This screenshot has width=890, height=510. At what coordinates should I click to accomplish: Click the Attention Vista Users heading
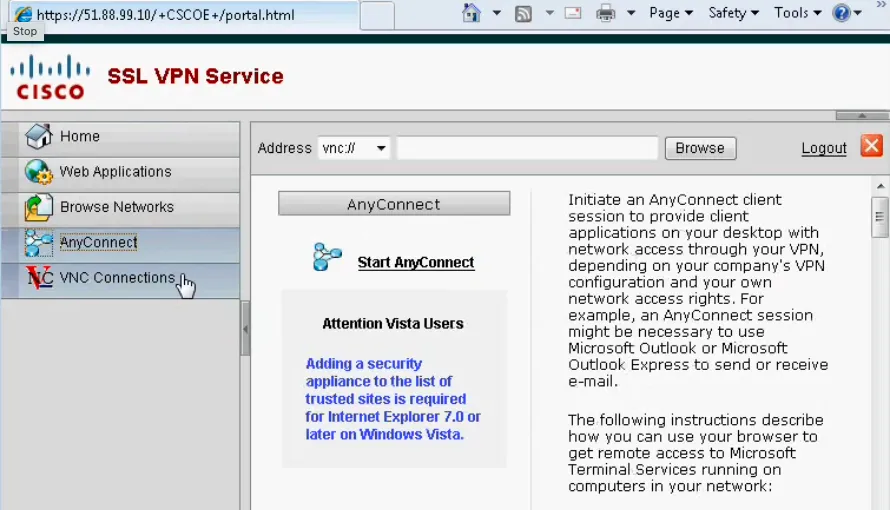[393, 324]
